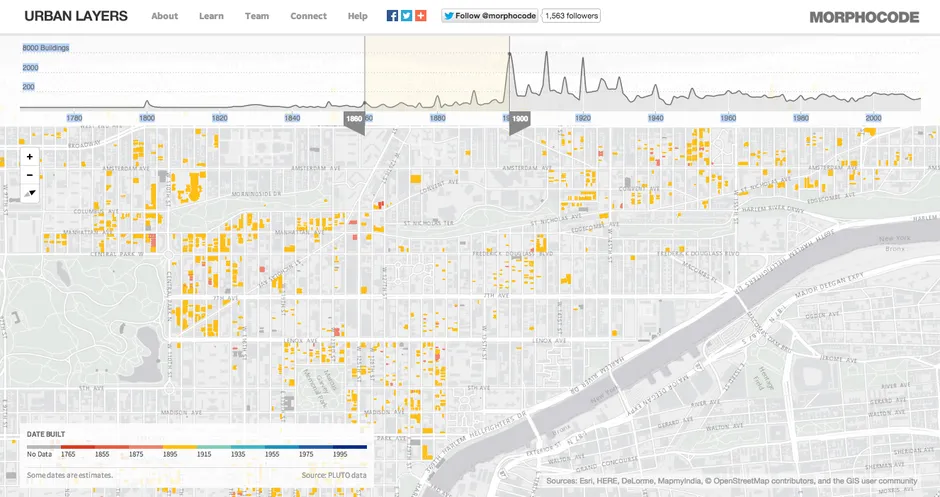The image size is (940, 497).
Task: Share on Facebook icon
Action: pyautogui.click(x=392, y=16)
